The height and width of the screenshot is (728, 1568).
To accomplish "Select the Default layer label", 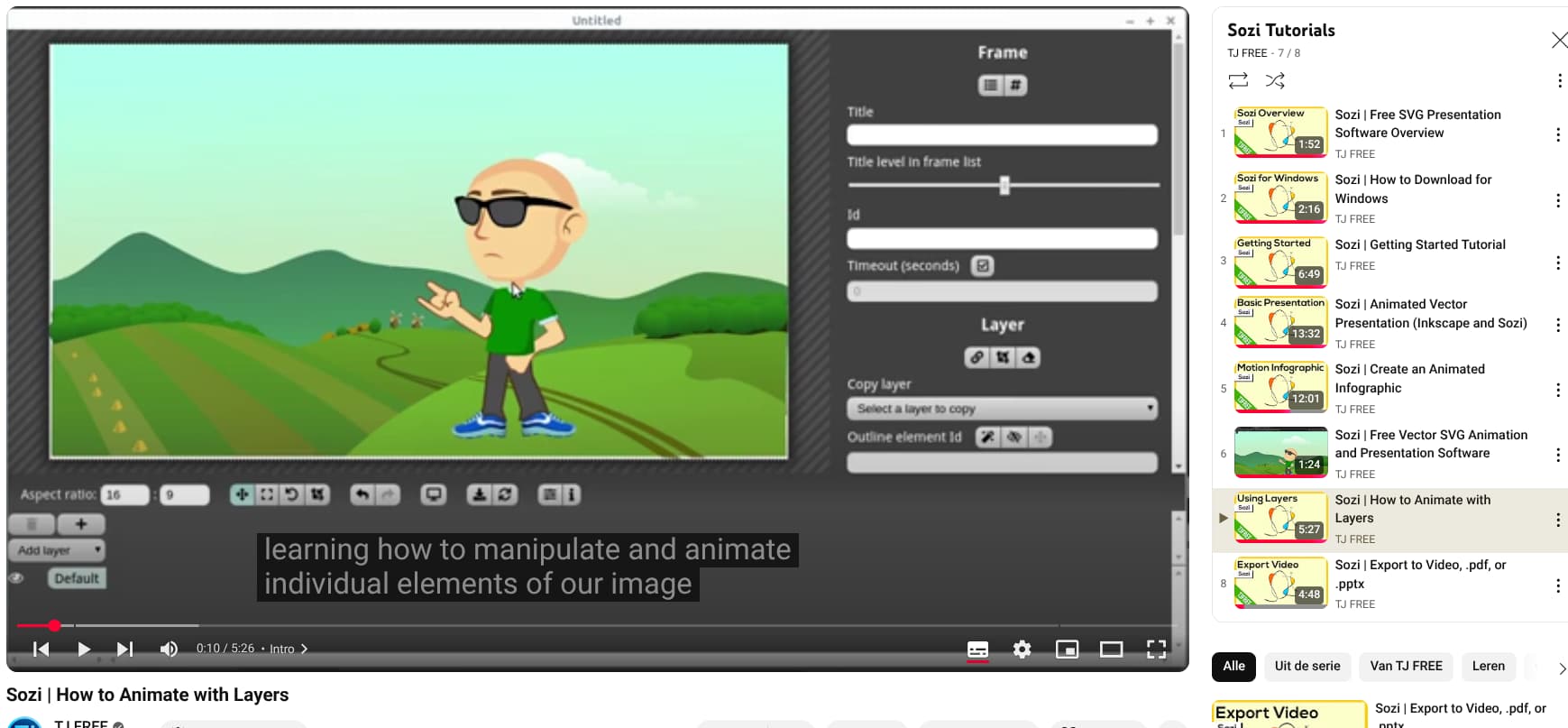I will point(77,578).
